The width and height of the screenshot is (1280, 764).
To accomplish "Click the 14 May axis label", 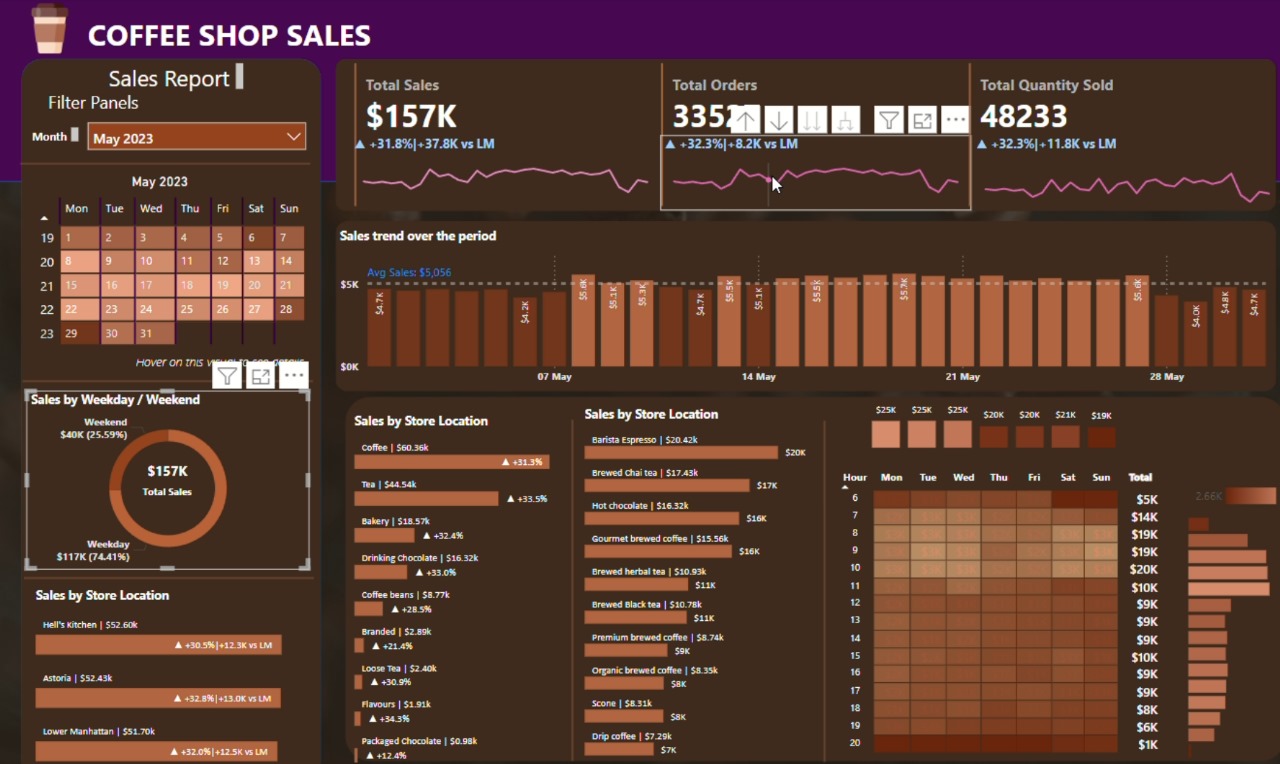I will (759, 377).
